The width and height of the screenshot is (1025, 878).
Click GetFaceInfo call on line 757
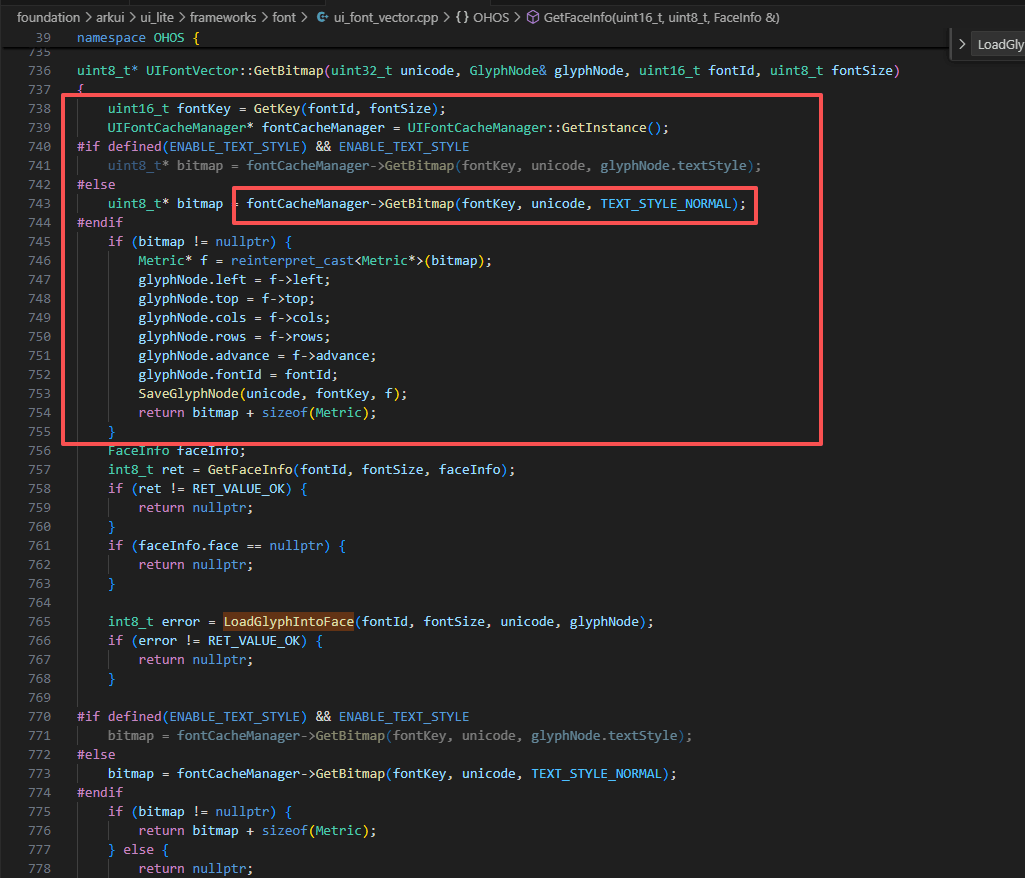coord(250,469)
